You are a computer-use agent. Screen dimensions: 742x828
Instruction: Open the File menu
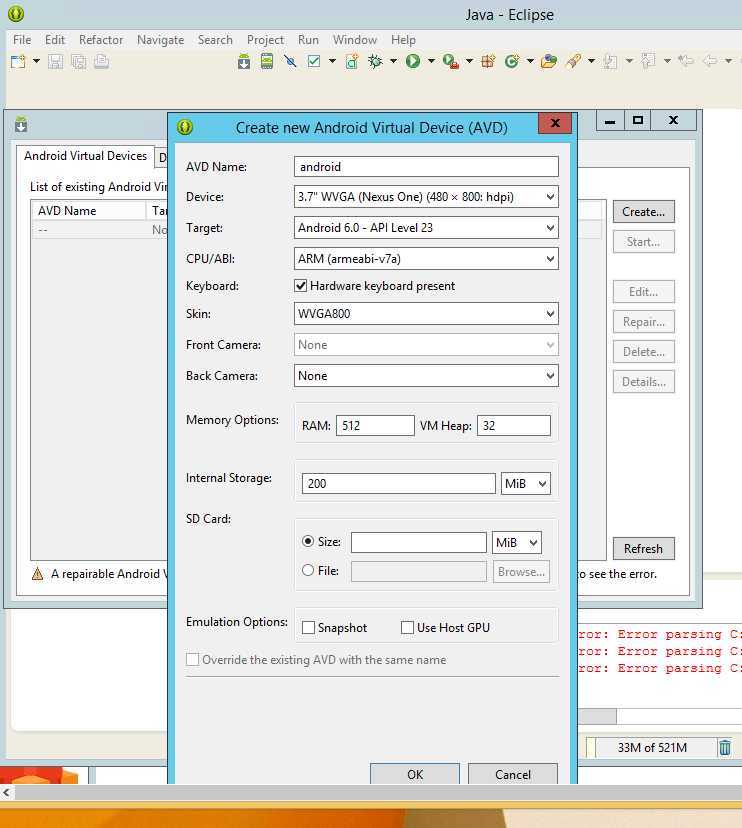pyautogui.click(x=22, y=40)
